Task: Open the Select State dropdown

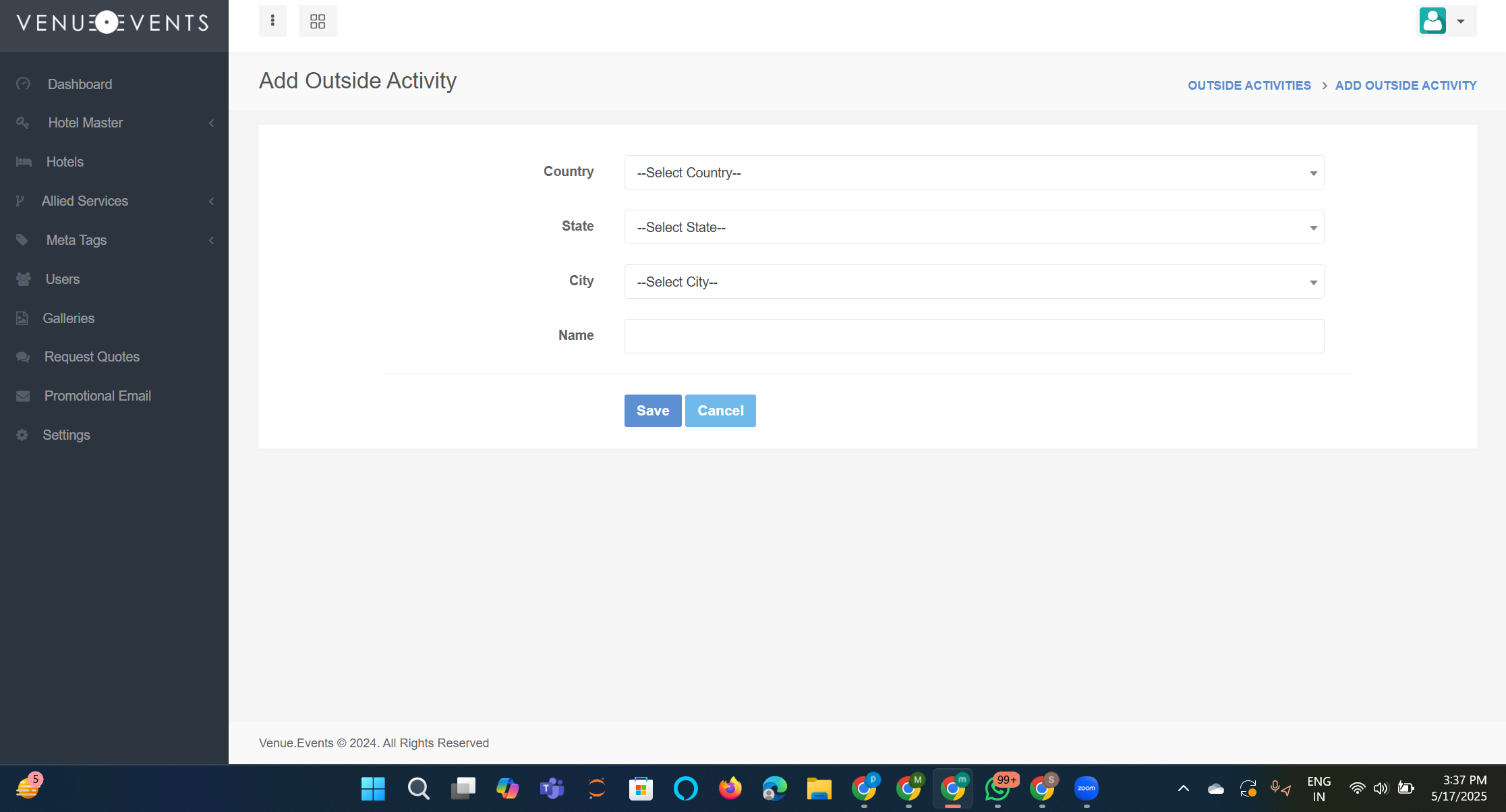Action: pyautogui.click(x=974, y=227)
